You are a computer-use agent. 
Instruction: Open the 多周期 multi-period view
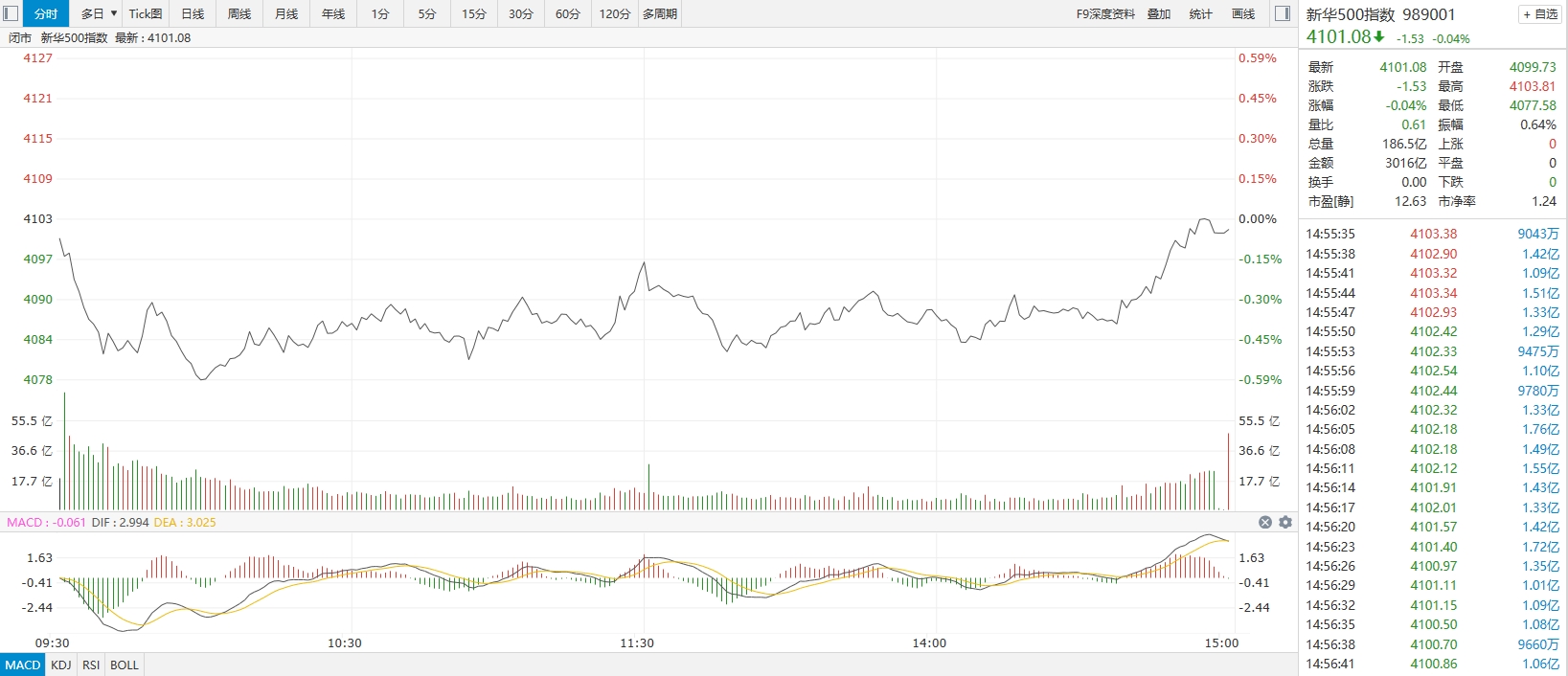pyautogui.click(x=660, y=14)
